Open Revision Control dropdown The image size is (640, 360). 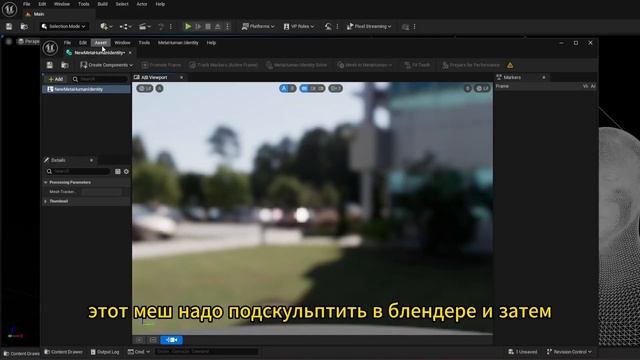coord(569,352)
